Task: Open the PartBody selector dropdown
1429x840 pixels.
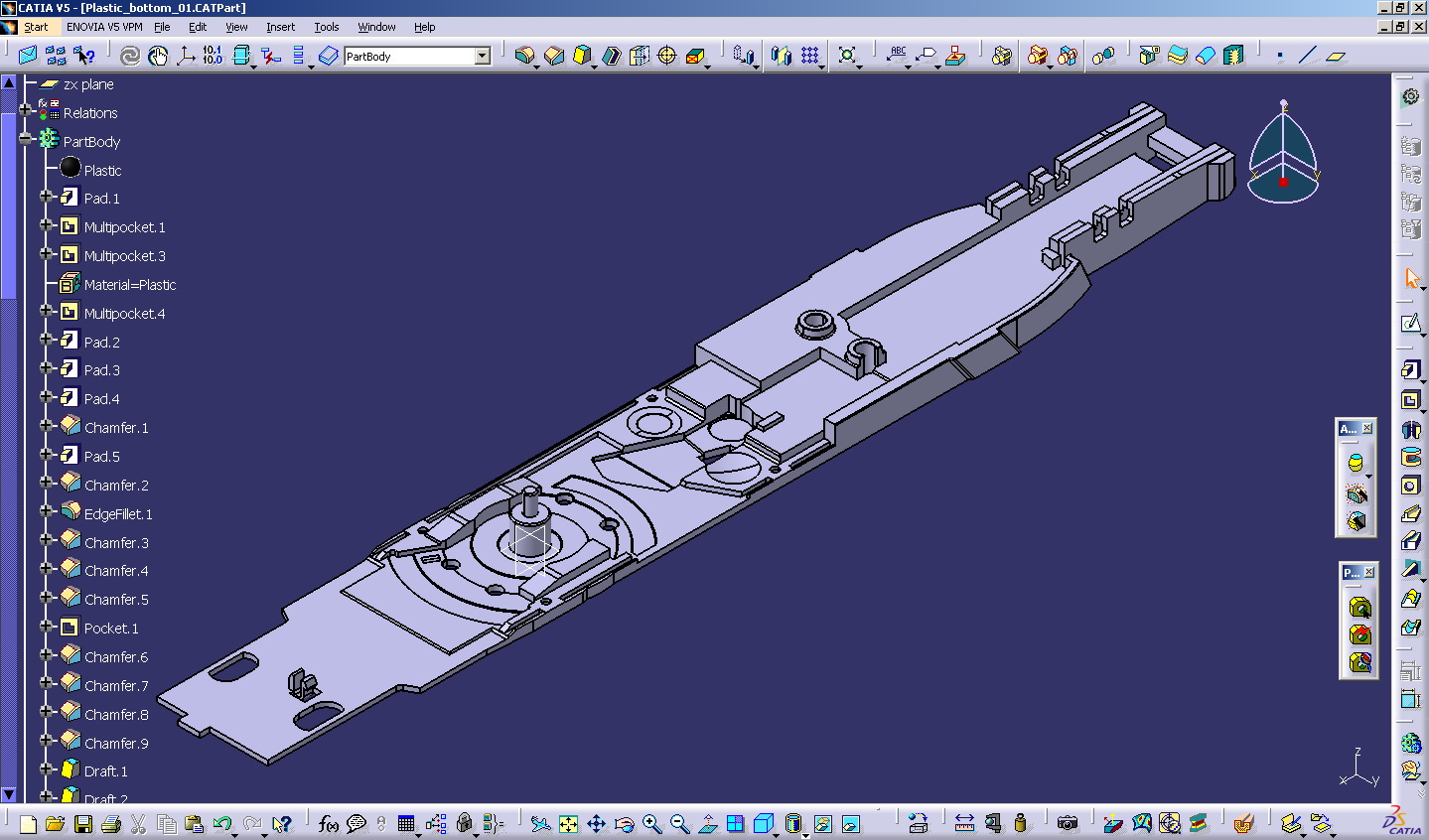Action: click(x=484, y=57)
